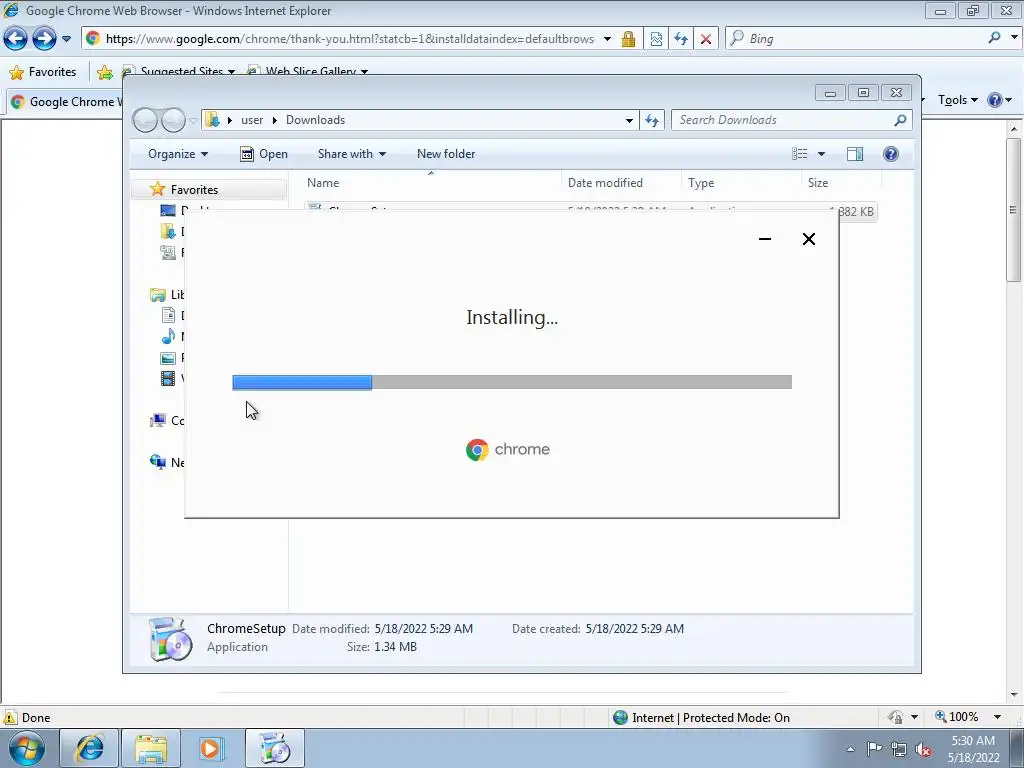Open the Organize menu
1024x768 pixels.
(178, 154)
